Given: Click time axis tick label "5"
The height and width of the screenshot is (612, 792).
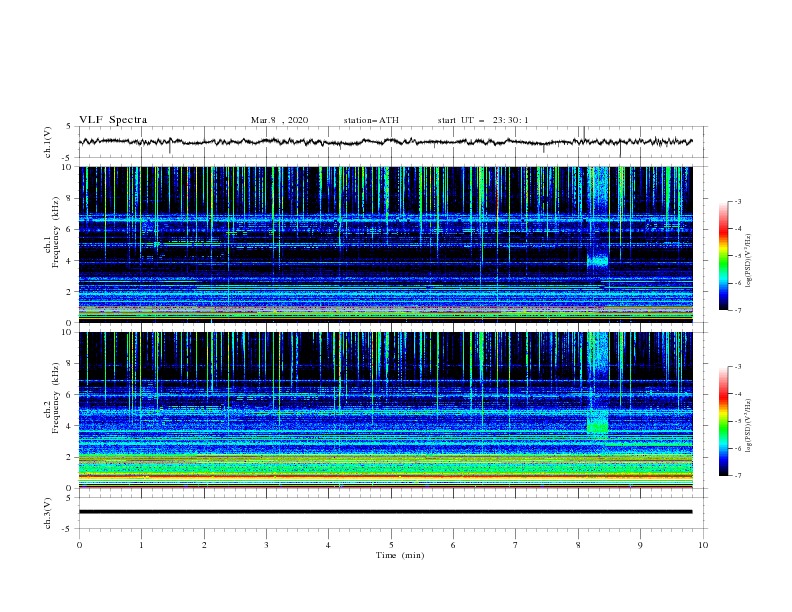Looking at the screenshot, I should click(391, 545).
